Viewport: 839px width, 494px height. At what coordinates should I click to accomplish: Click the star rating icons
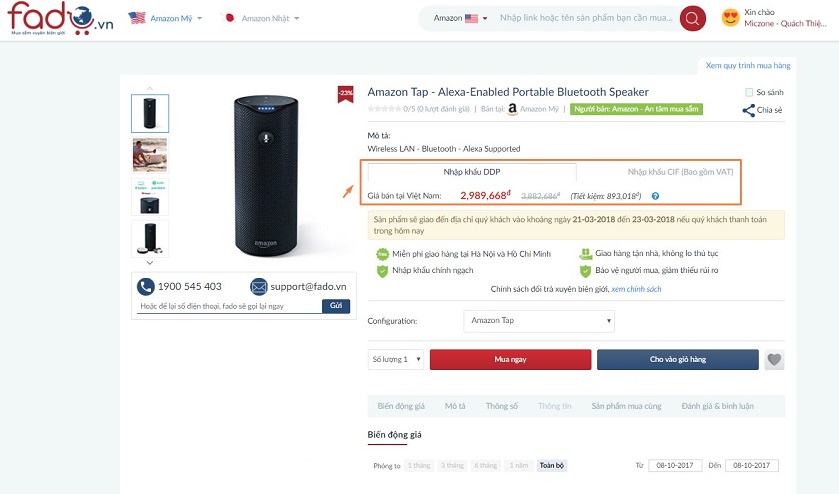pyautogui.click(x=384, y=109)
